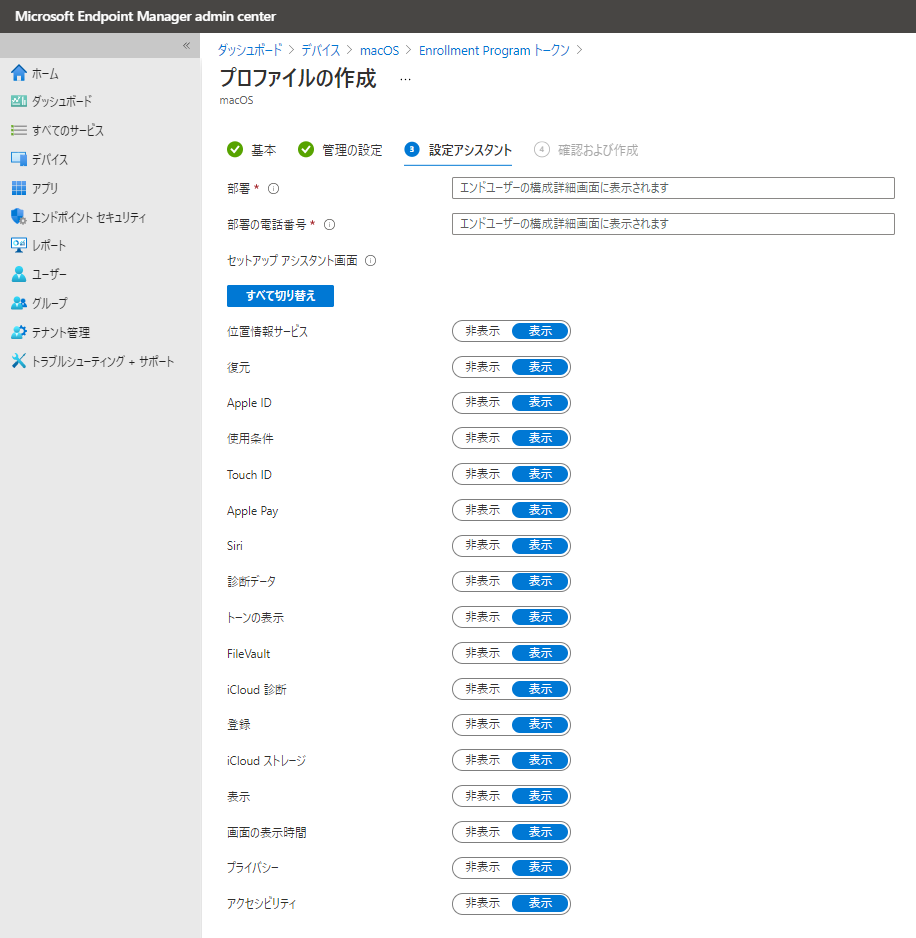916x938 pixels.
Task: Set the 表示 row to 非表示
Action: coord(482,796)
